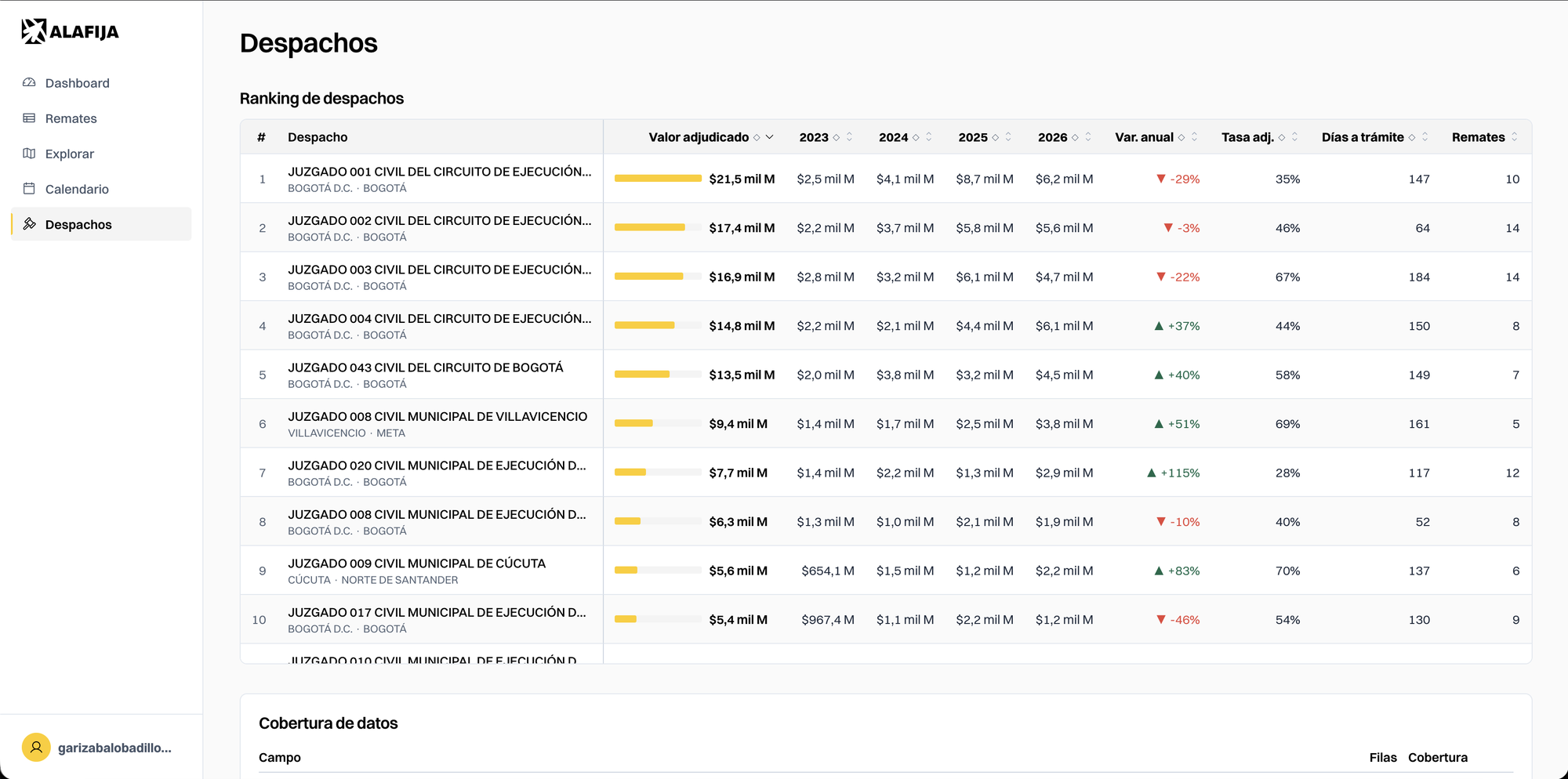The width and height of the screenshot is (1568, 779).
Task: Toggle sort arrows on the 2025 column
Action: [1008, 137]
